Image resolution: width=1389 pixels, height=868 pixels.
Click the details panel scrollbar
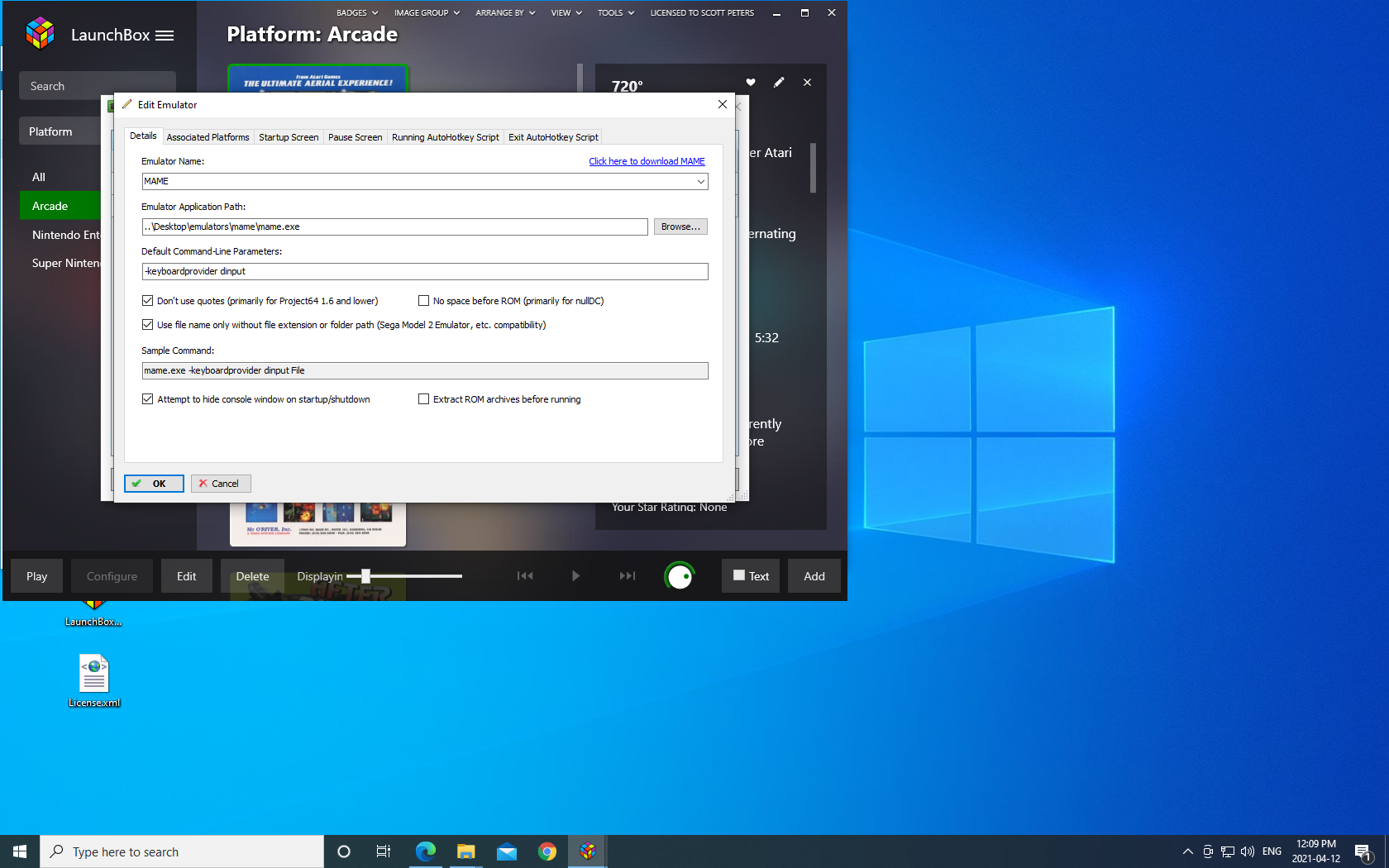pyautogui.click(x=814, y=168)
